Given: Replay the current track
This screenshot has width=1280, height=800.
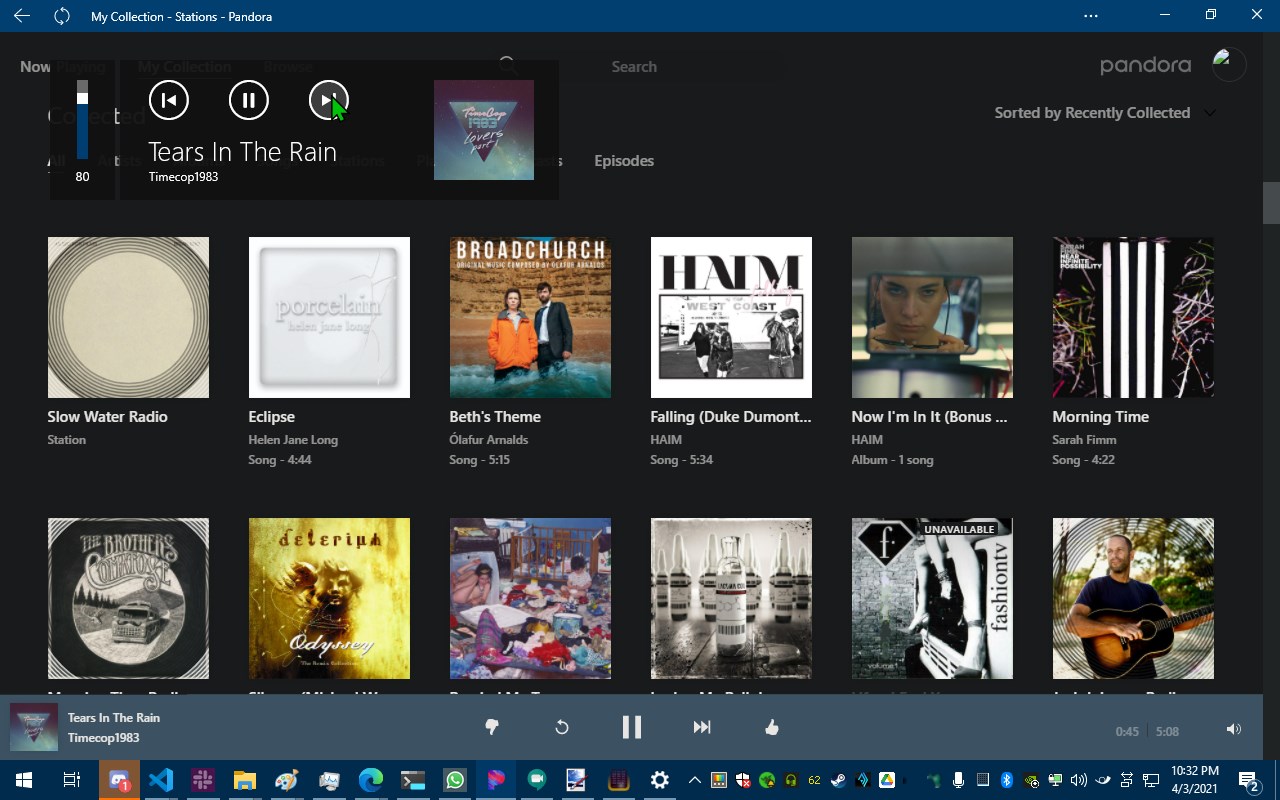Looking at the screenshot, I should (562, 728).
